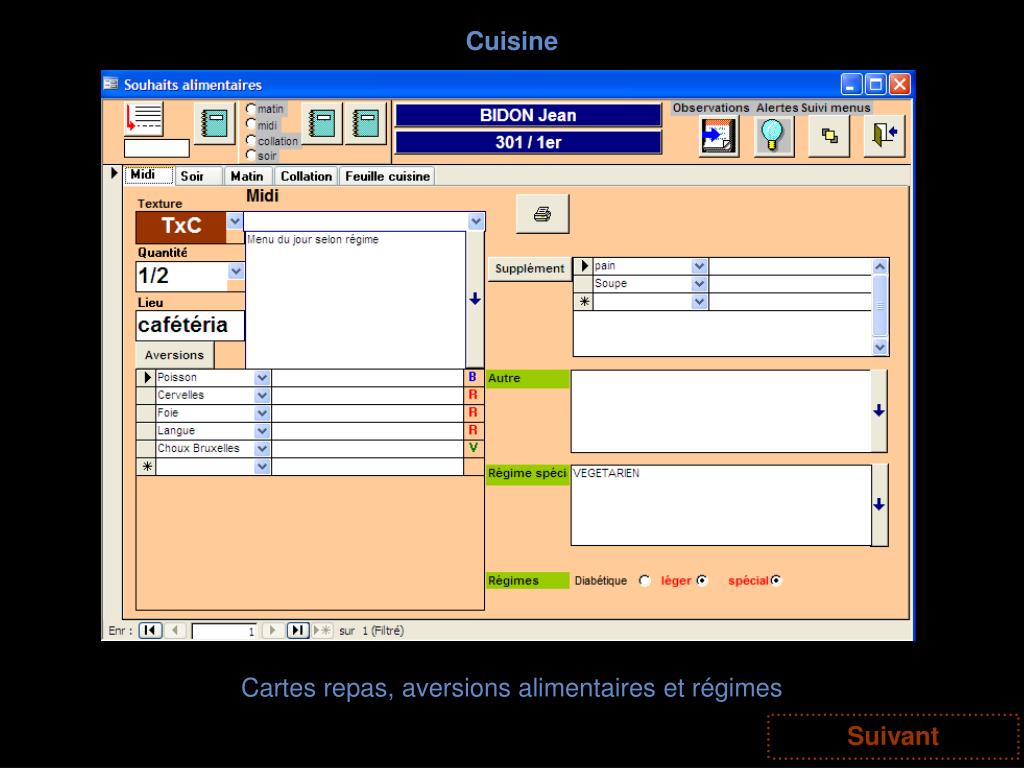This screenshot has width=1024, height=768.
Task: Select the Cervelles row with its row selector
Action: tap(146, 395)
